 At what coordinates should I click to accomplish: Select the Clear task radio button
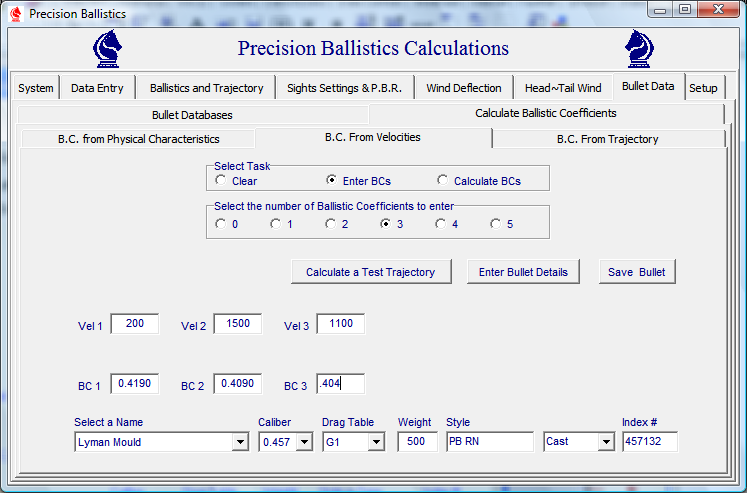pos(220,181)
